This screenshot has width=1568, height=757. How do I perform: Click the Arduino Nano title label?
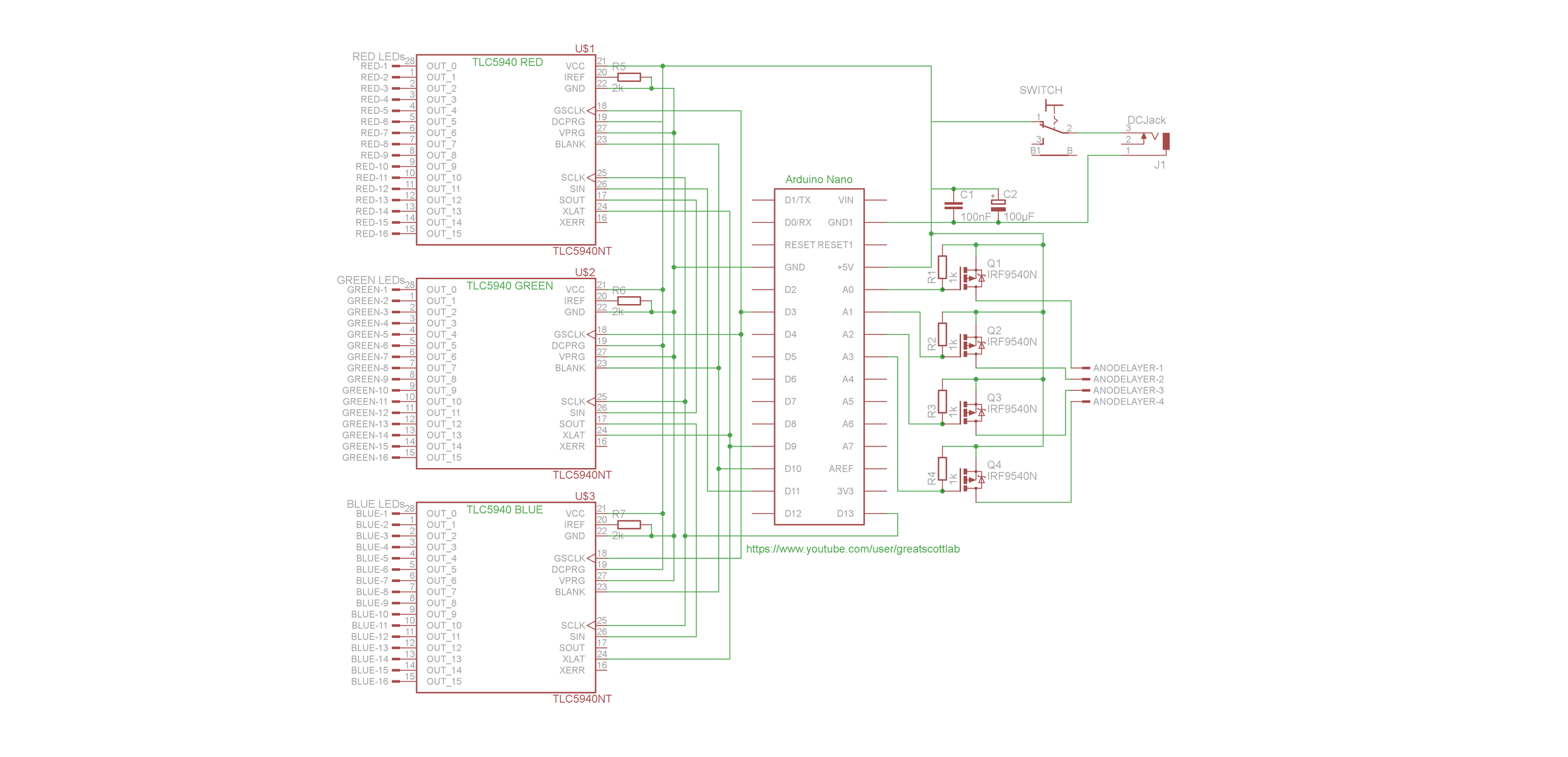(x=819, y=180)
